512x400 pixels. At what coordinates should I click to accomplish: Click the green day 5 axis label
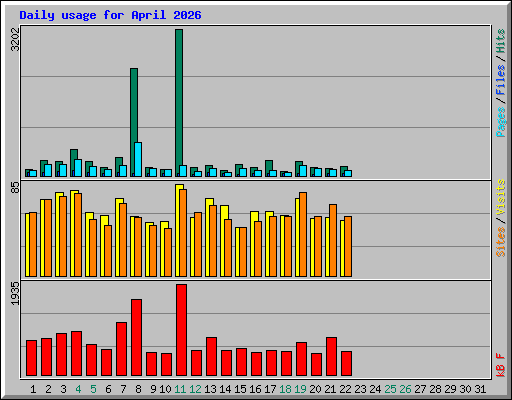point(93,389)
